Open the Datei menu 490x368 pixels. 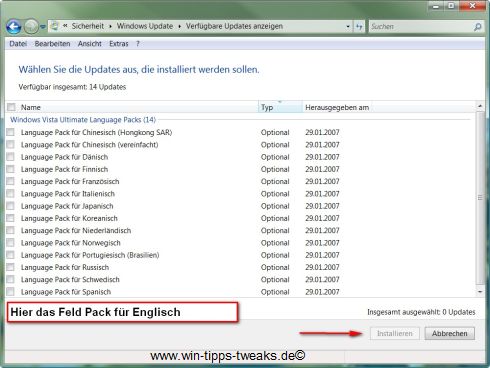point(18,44)
